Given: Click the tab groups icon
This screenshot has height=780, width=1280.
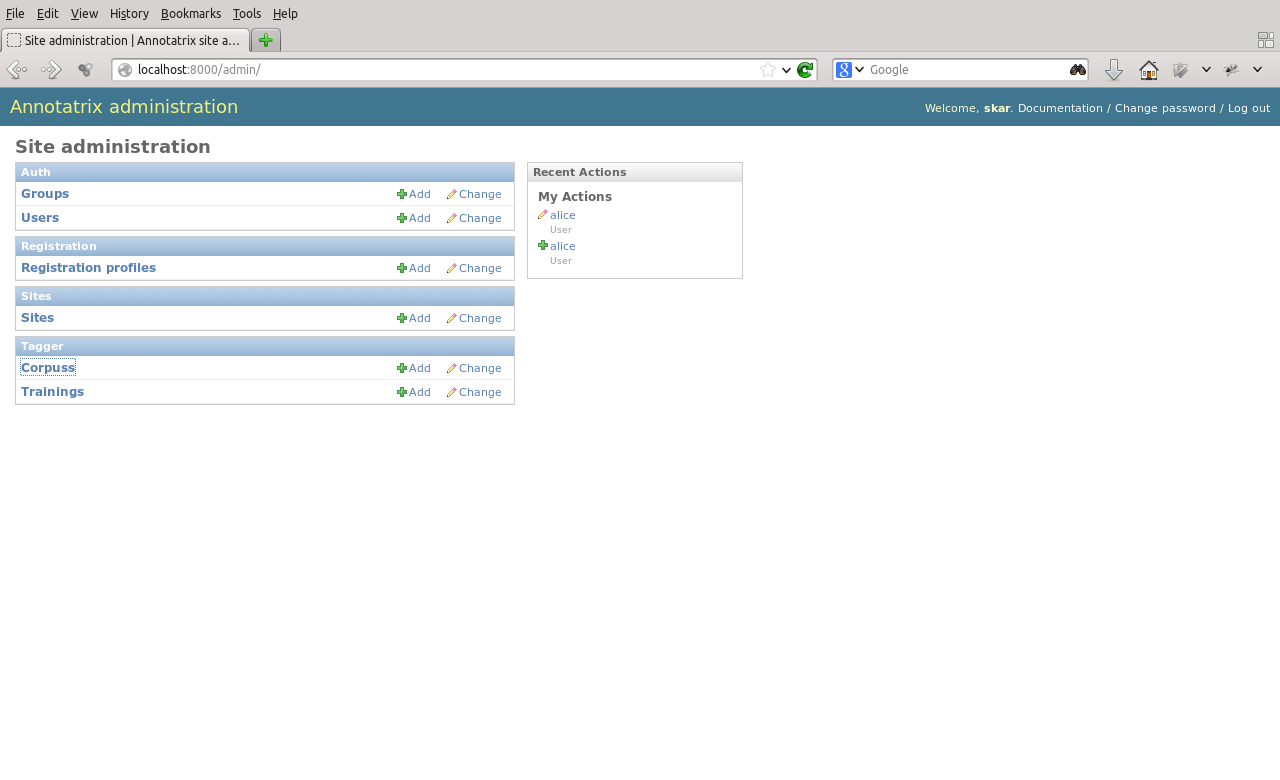Looking at the screenshot, I should pos(1265,40).
